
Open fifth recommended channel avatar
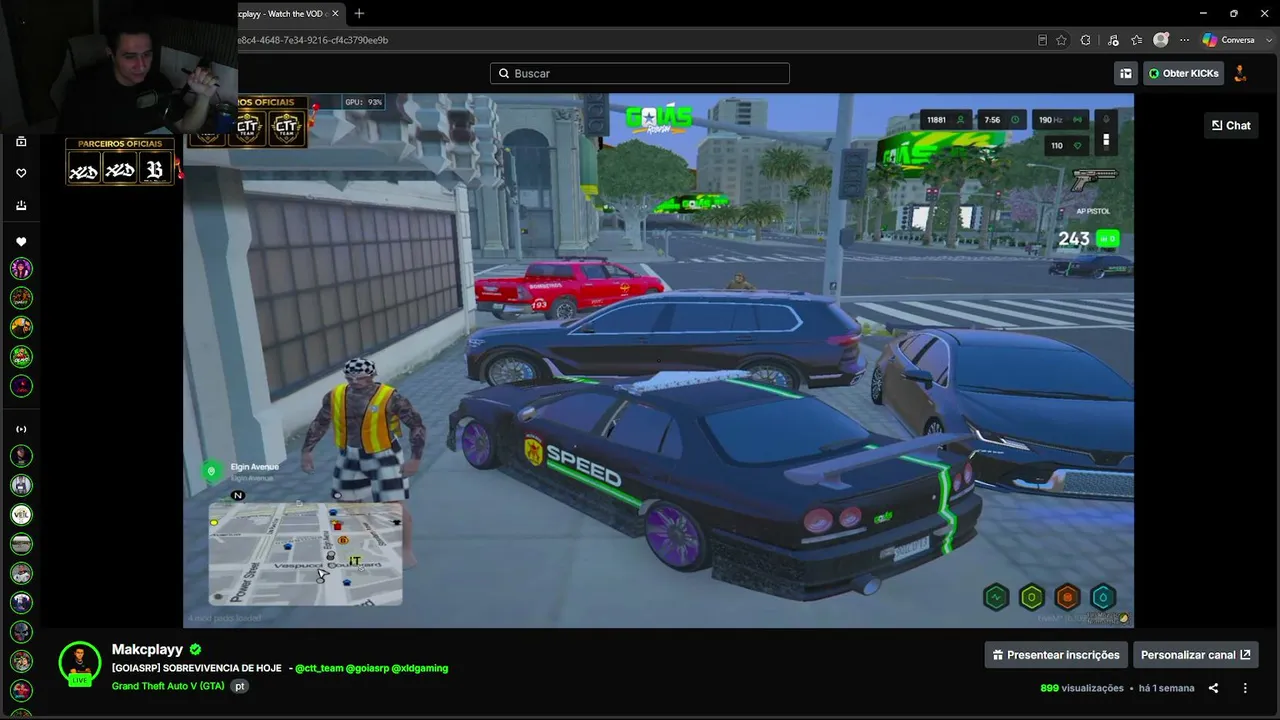[x=21, y=573]
